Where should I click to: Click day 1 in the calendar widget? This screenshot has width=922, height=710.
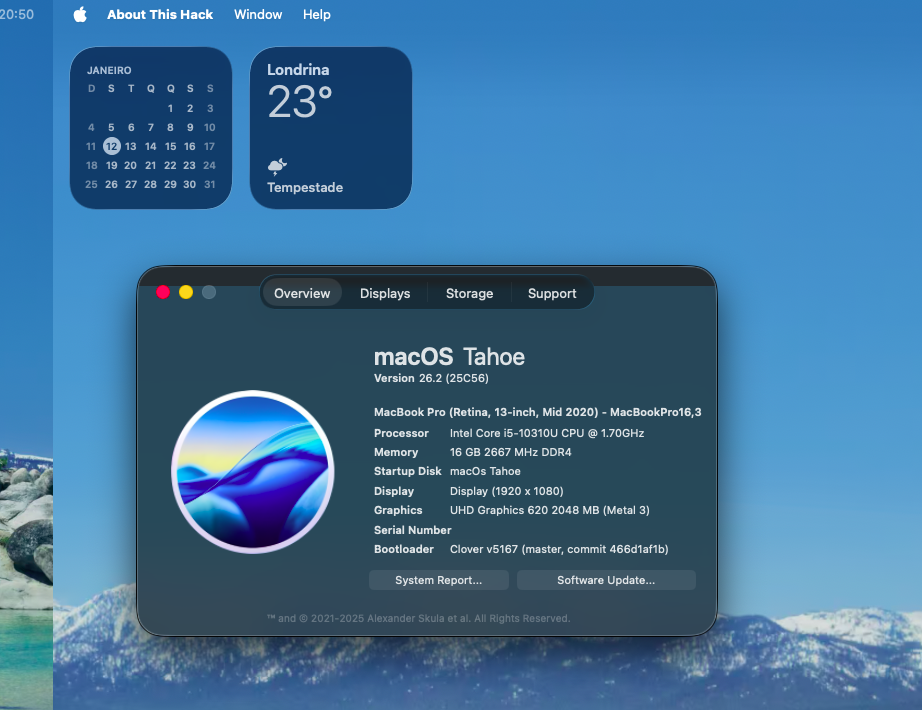pyautogui.click(x=171, y=108)
